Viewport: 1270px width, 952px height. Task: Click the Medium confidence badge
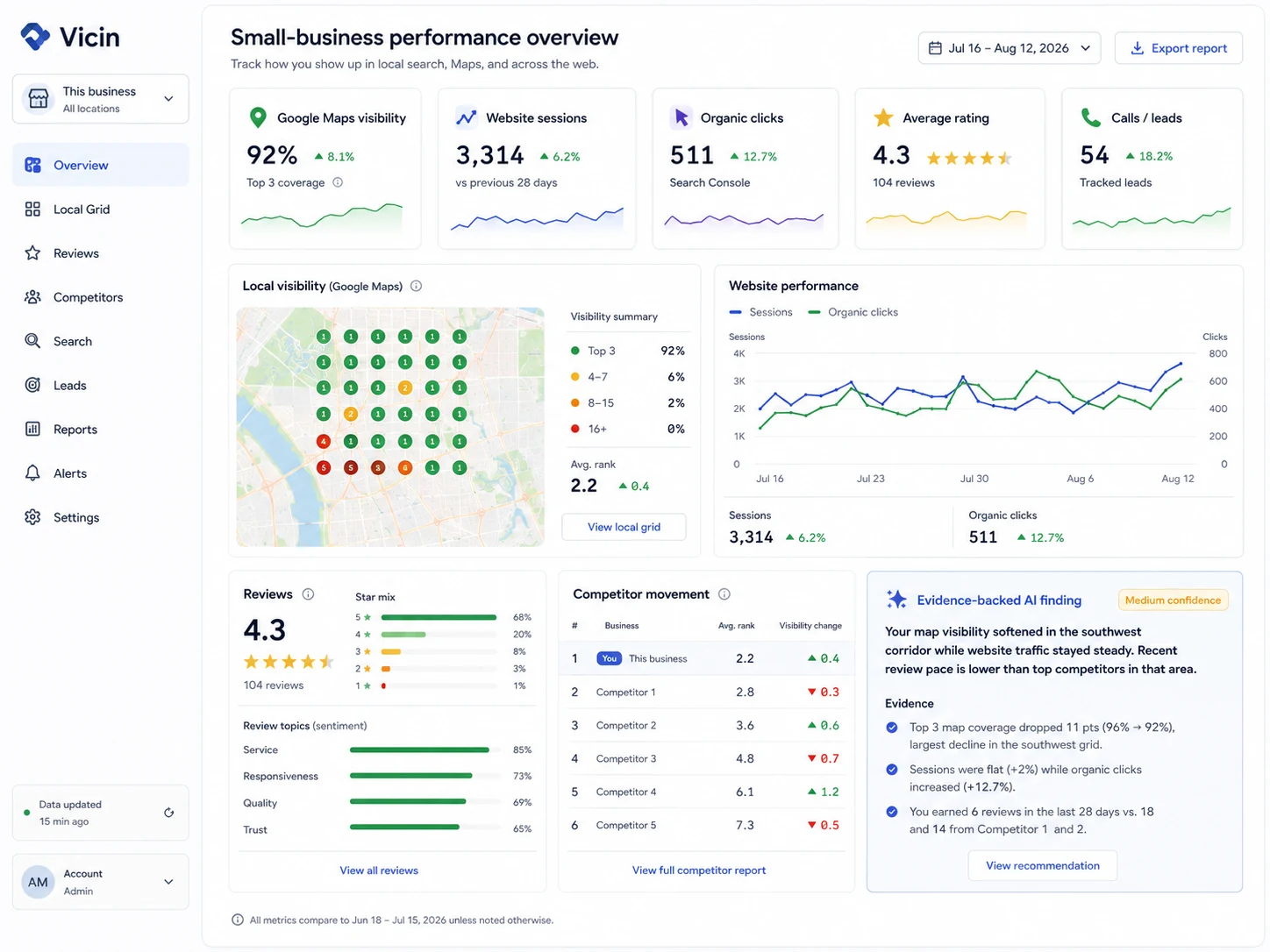(x=1173, y=600)
